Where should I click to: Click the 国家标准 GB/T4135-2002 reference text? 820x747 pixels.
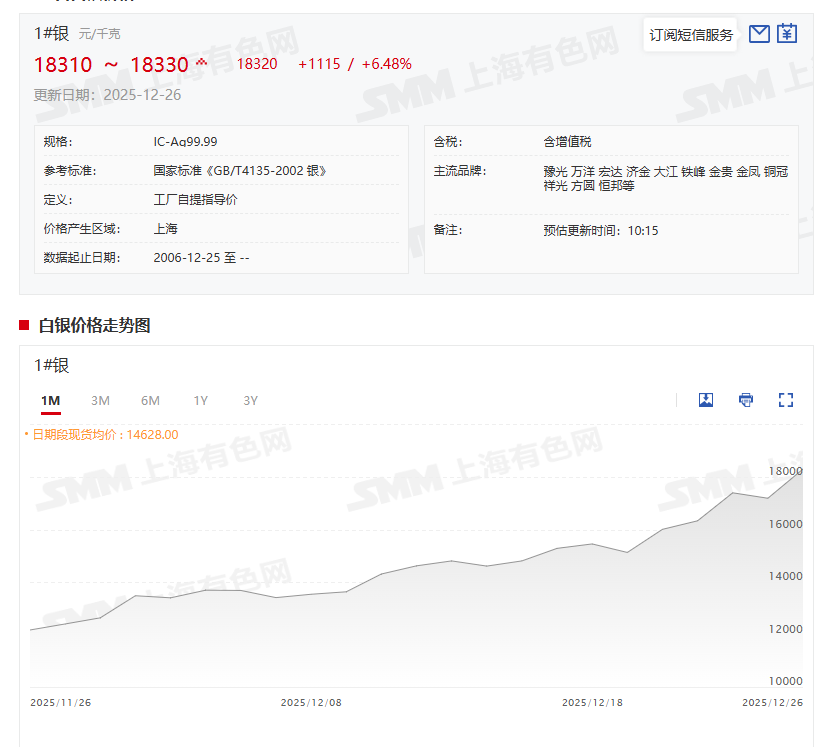(x=240, y=171)
